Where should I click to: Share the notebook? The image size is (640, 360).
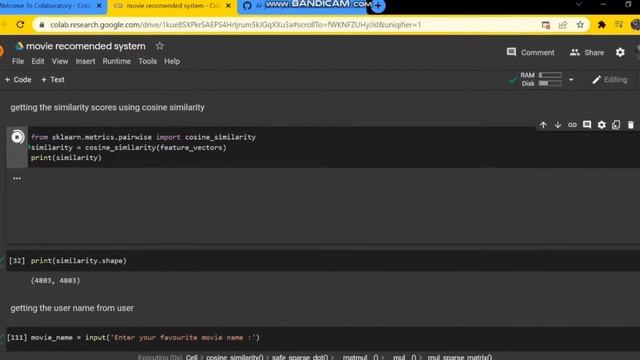pyautogui.click(x=587, y=52)
